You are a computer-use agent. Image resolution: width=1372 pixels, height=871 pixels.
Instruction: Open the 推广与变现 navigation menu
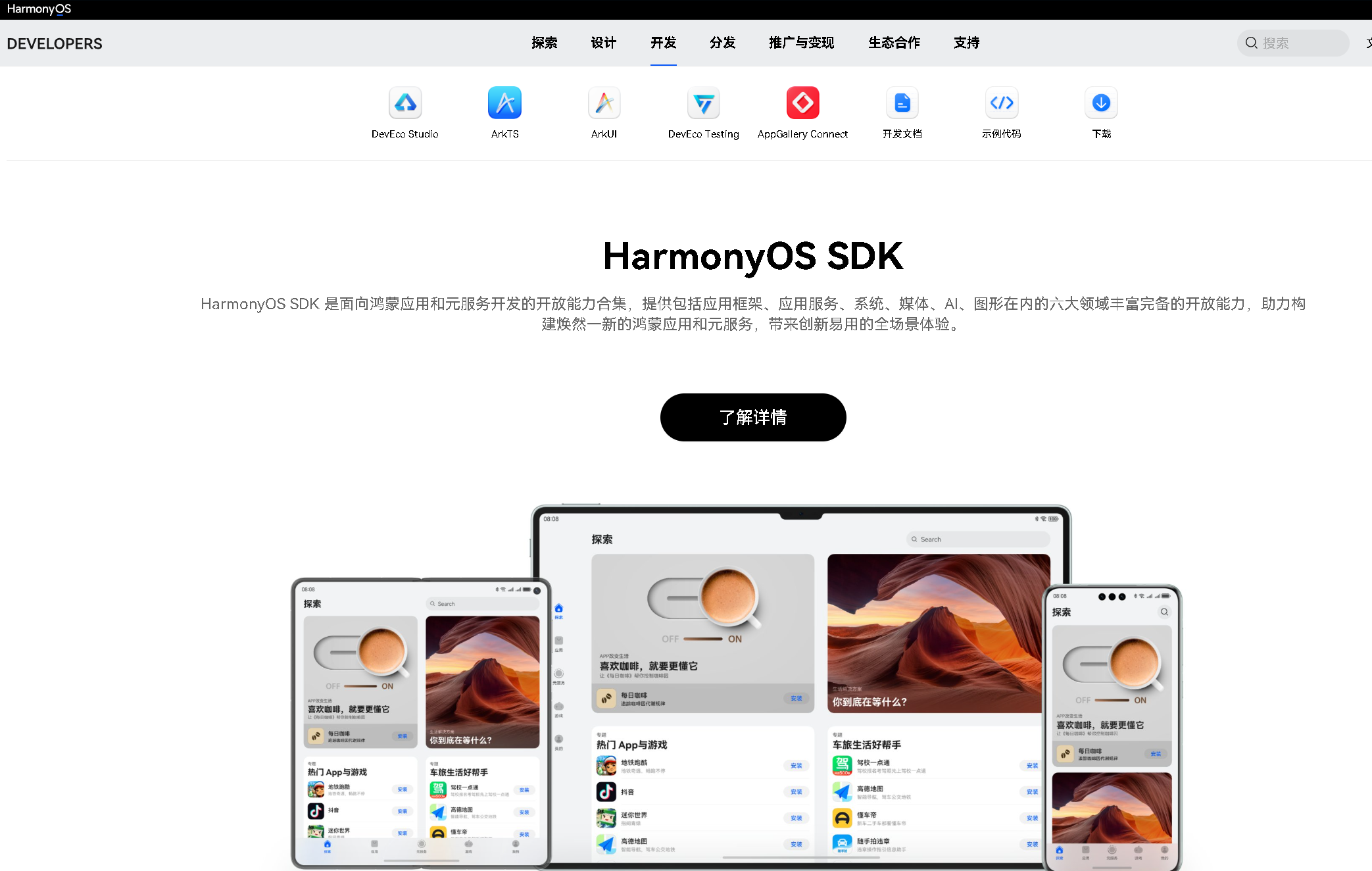coord(802,43)
